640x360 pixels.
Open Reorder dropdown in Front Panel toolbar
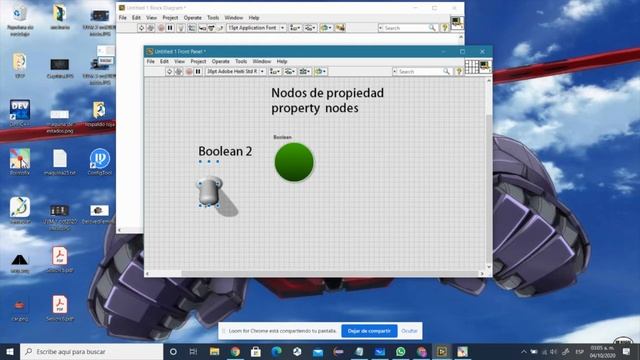click(320, 71)
